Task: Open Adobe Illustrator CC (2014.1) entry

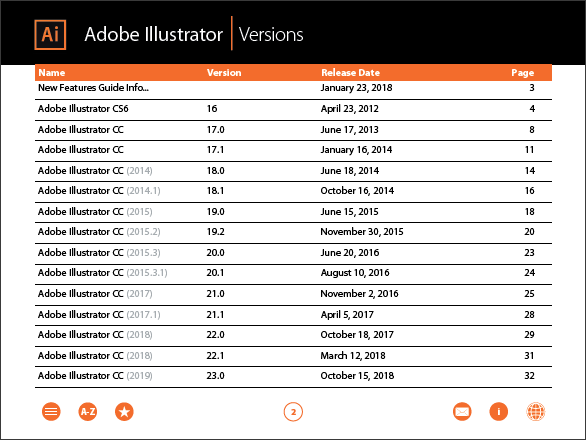Action: click(x=99, y=191)
